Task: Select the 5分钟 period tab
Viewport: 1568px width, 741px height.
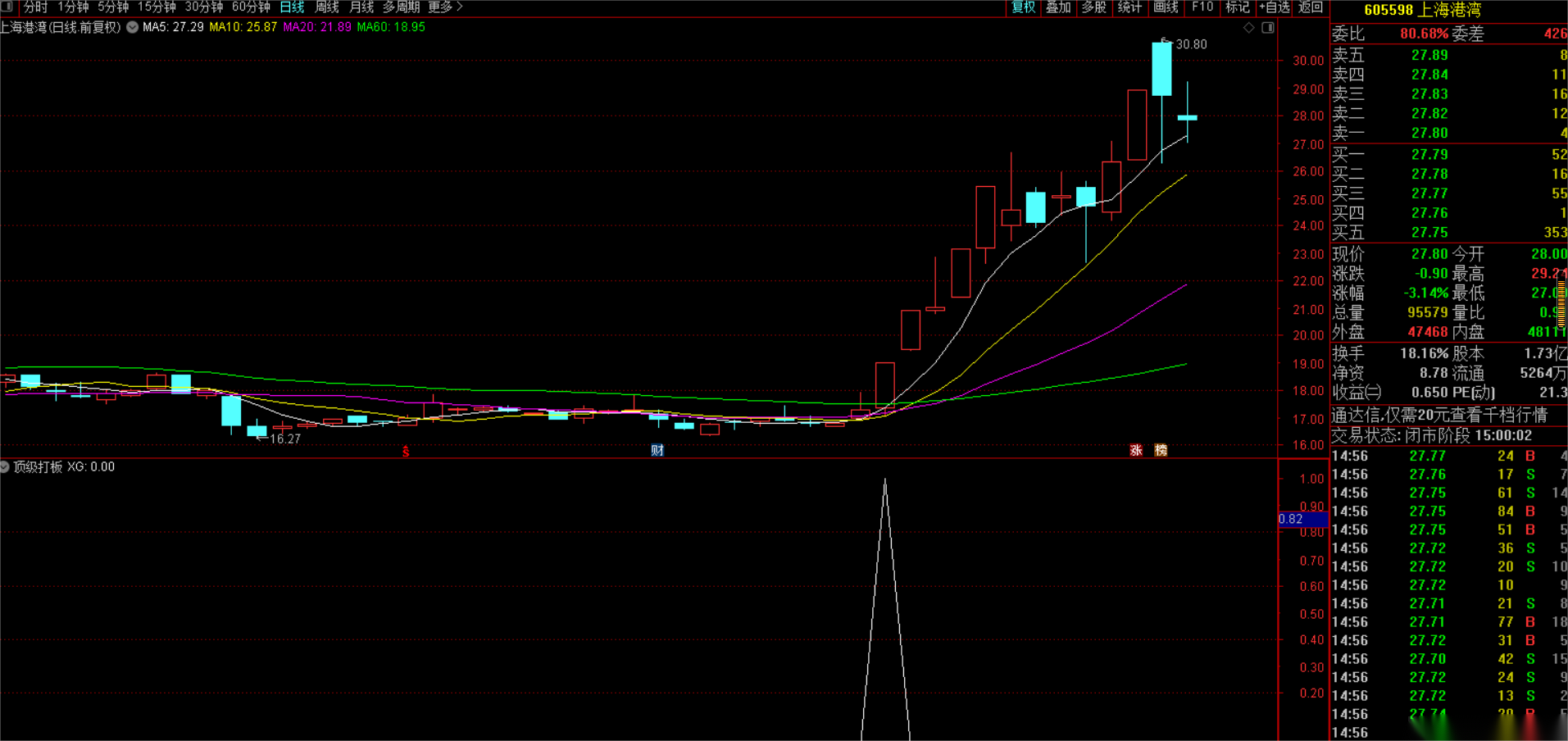Action: pos(113,7)
